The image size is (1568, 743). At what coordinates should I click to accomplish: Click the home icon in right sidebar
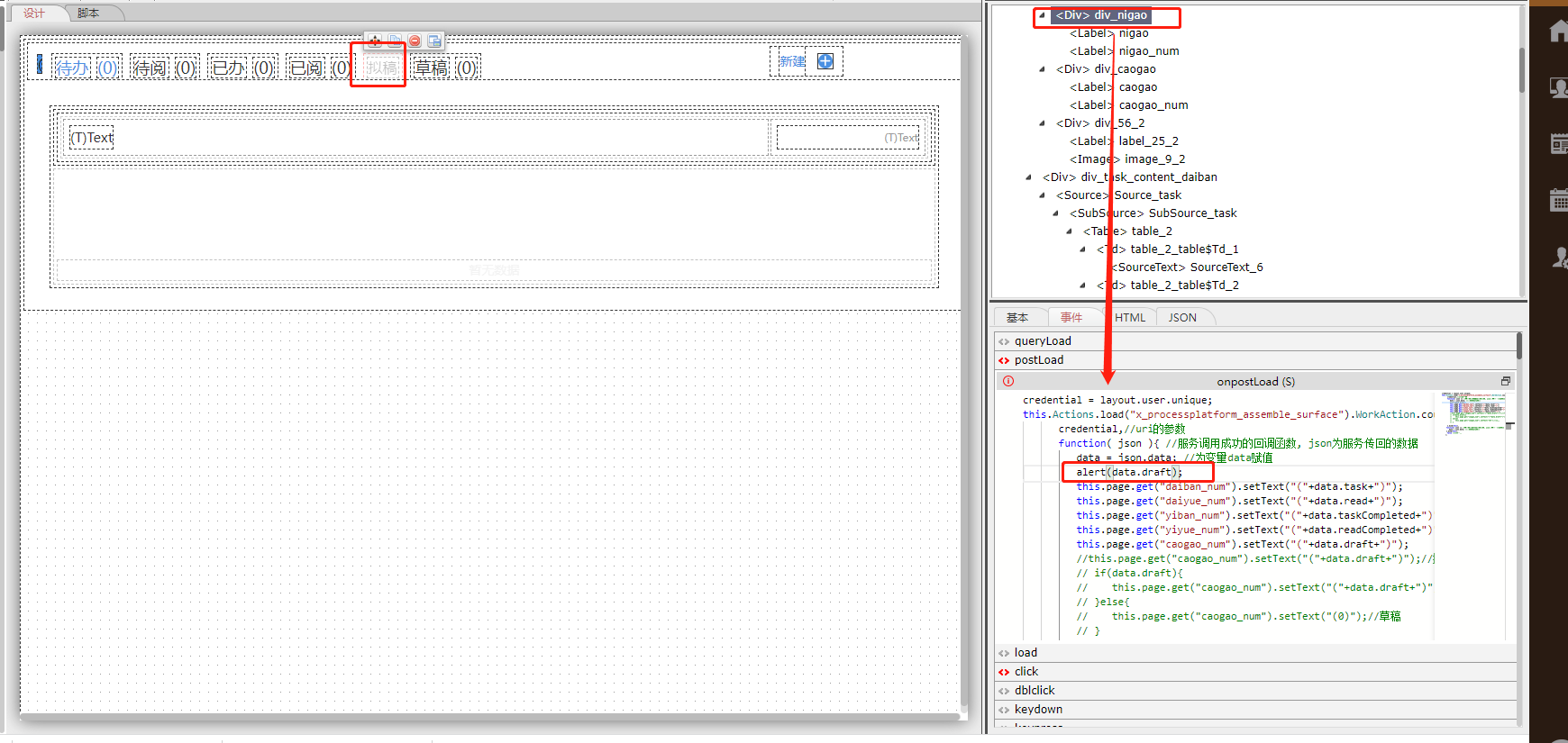[1558, 32]
